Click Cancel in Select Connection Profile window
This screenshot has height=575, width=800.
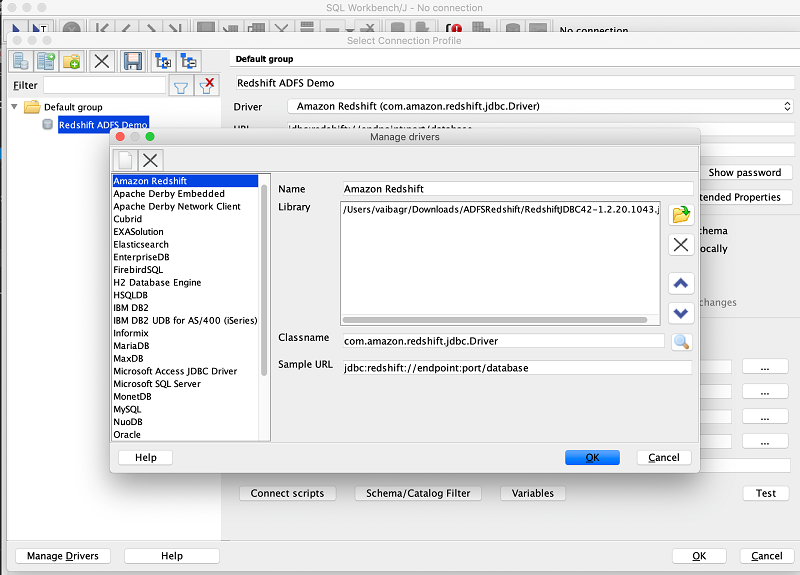click(767, 556)
